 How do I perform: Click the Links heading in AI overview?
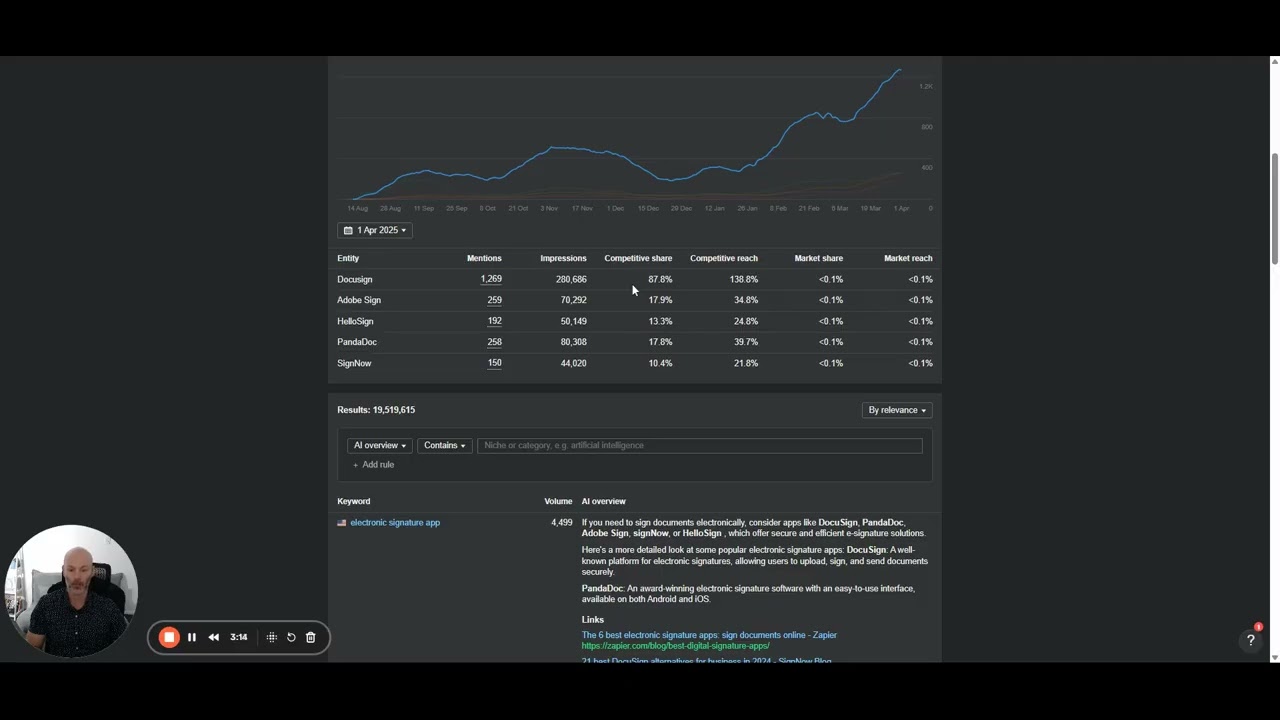click(593, 620)
